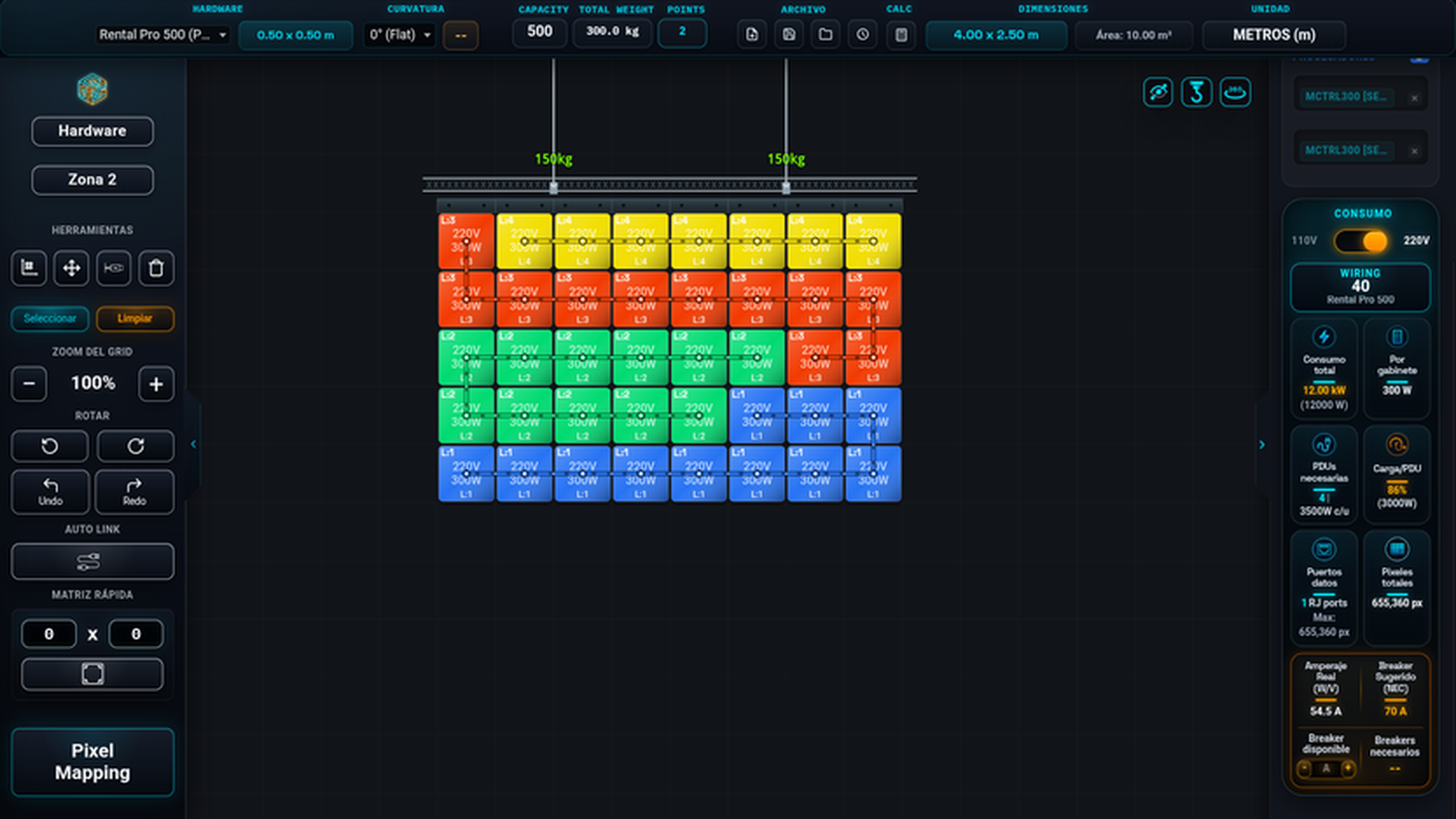Click the Consumo total lightning icon
The height and width of the screenshot is (819, 1456).
click(x=1324, y=337)
